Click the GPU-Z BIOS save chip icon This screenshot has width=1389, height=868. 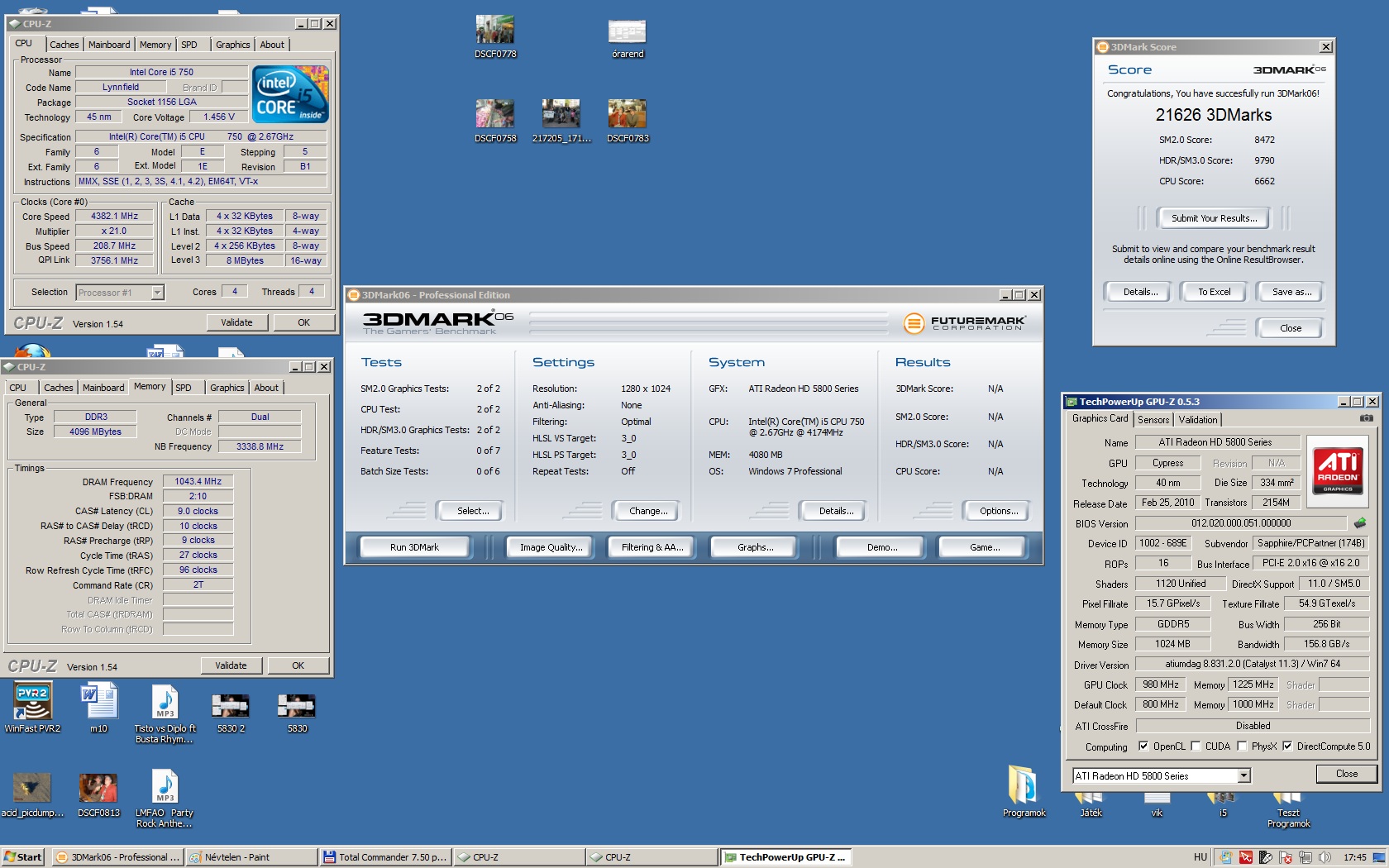point(1360,522)
